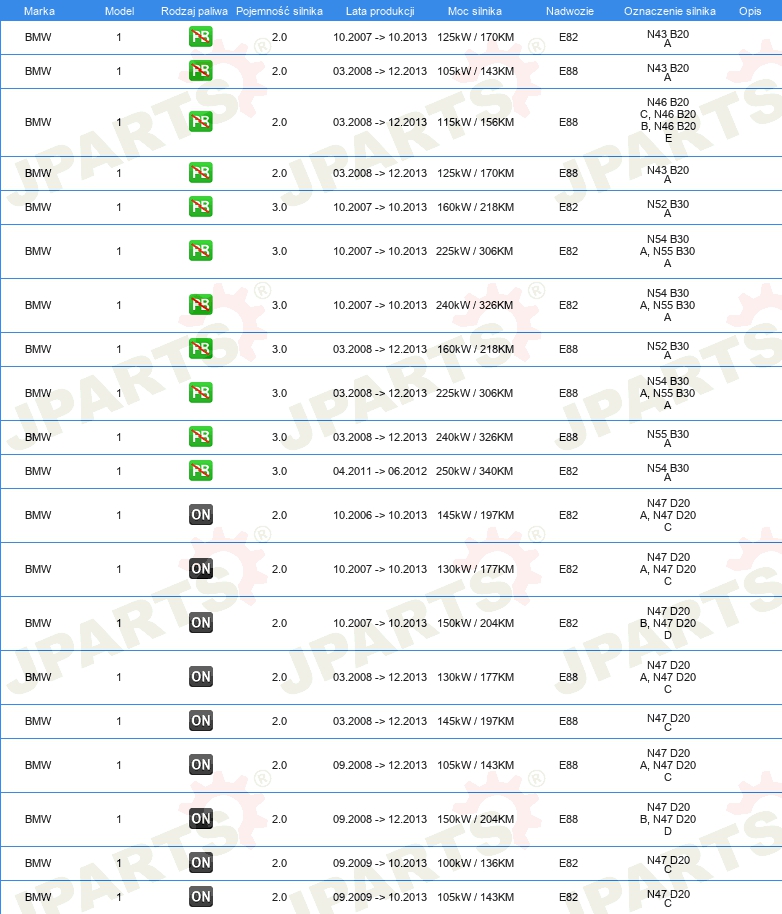Click the Moc silnika column header
The height and width of the screenshot is (914, 782).
coord(474,11)
